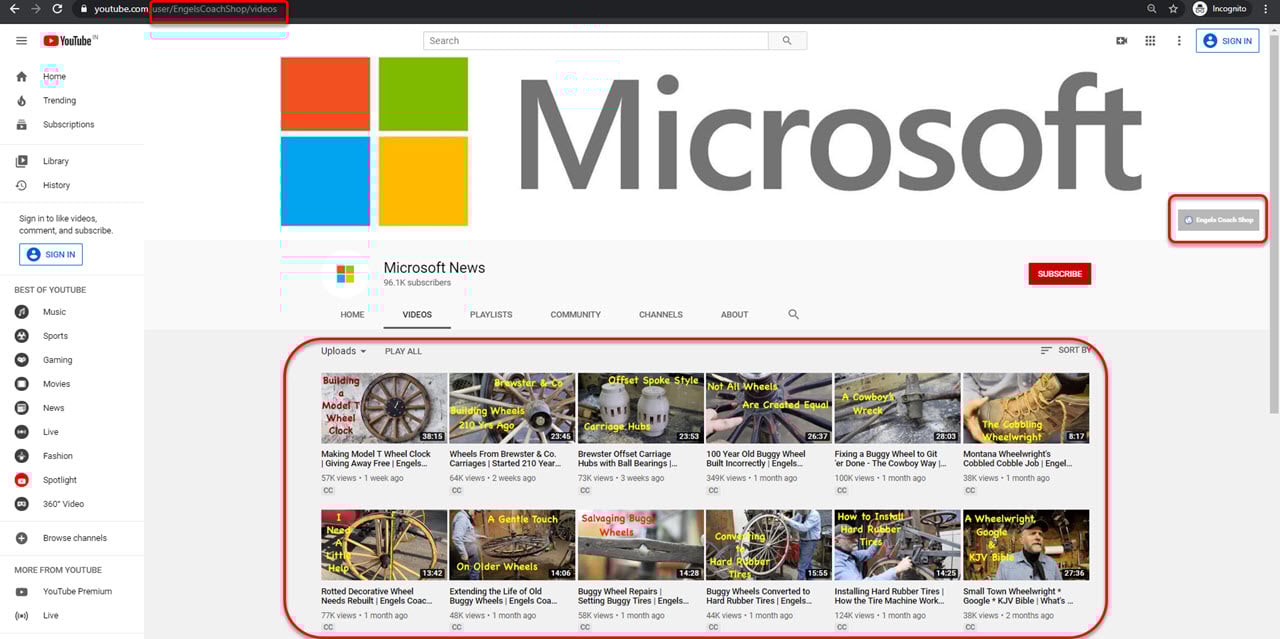This screenshot has height=639, width=1280.
Task: Click the browser back arrow
Action: click(14, 9)
